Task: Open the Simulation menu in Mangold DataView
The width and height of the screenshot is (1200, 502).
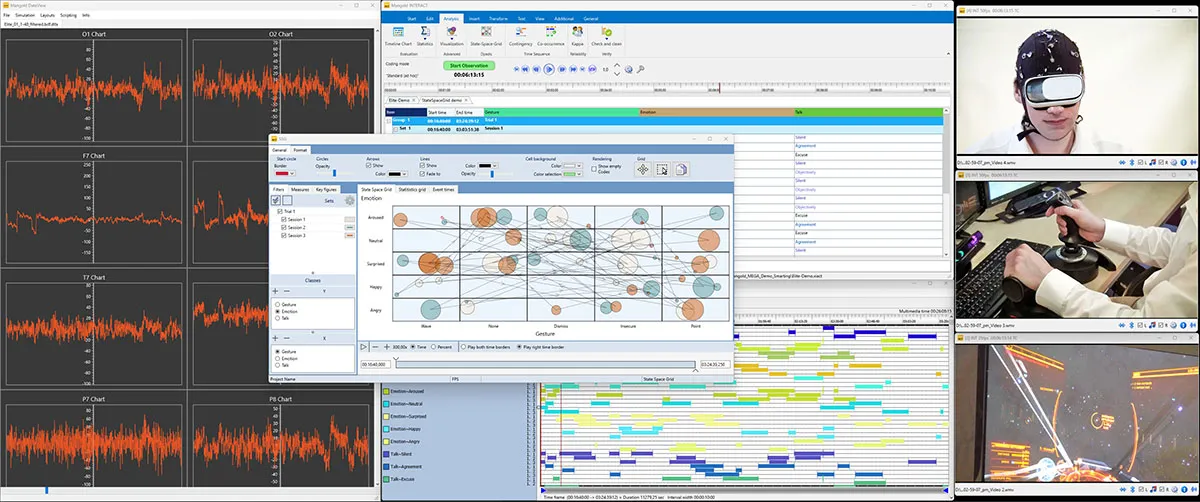Action: coord(24,16)
